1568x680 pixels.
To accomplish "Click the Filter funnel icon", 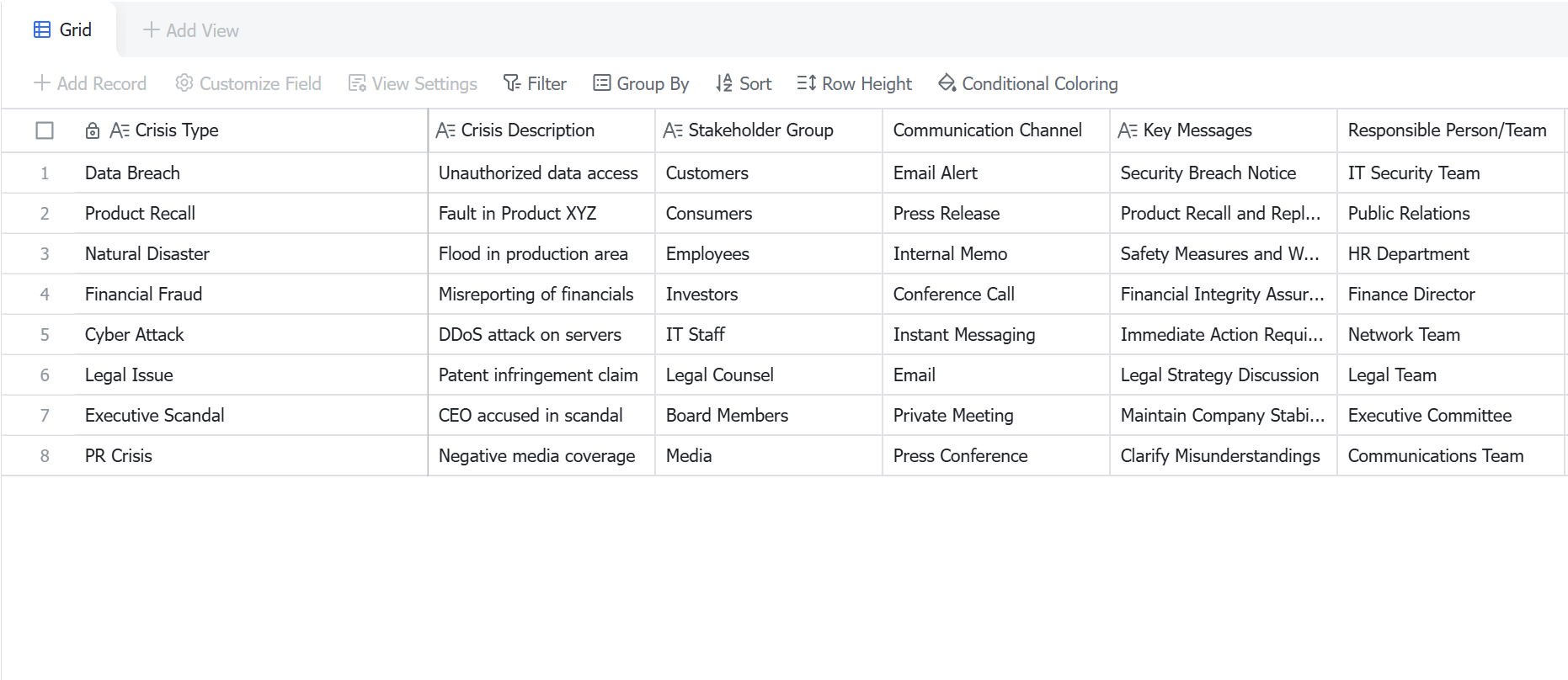I will [511, 83].
